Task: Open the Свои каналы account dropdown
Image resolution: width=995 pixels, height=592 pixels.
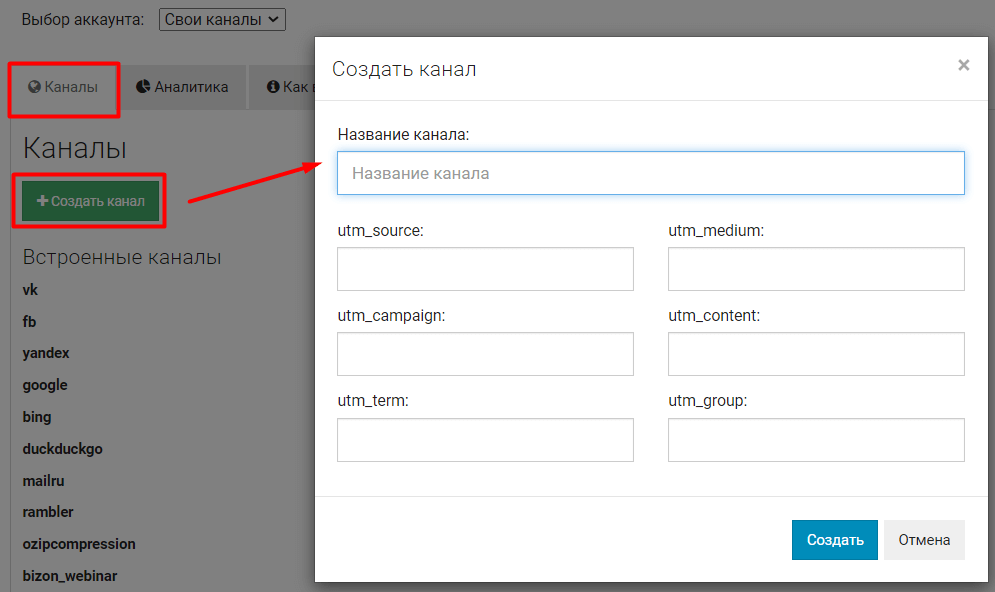Action: pos(222,19)
